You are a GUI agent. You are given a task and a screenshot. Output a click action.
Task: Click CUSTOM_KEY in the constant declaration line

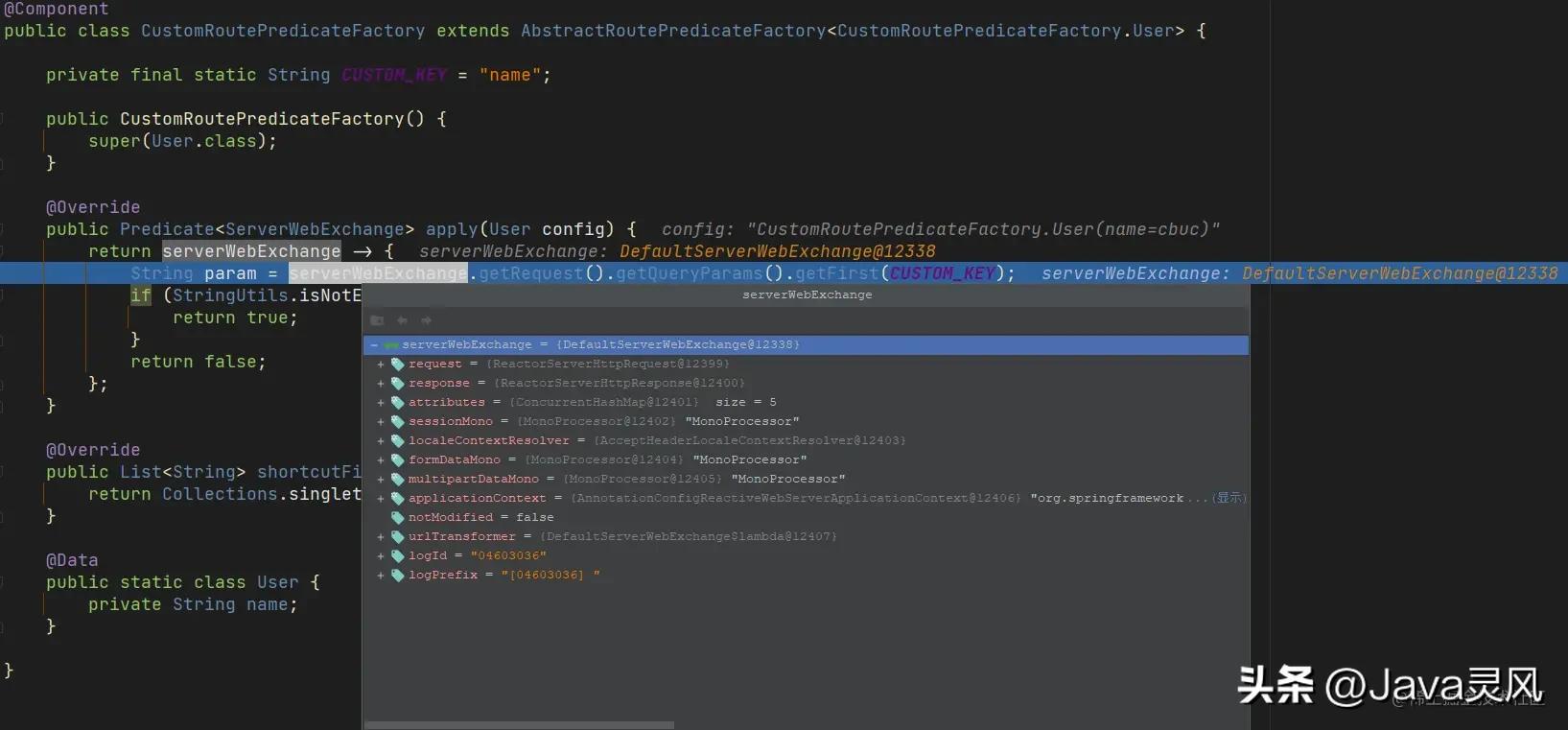click(394, 75)
